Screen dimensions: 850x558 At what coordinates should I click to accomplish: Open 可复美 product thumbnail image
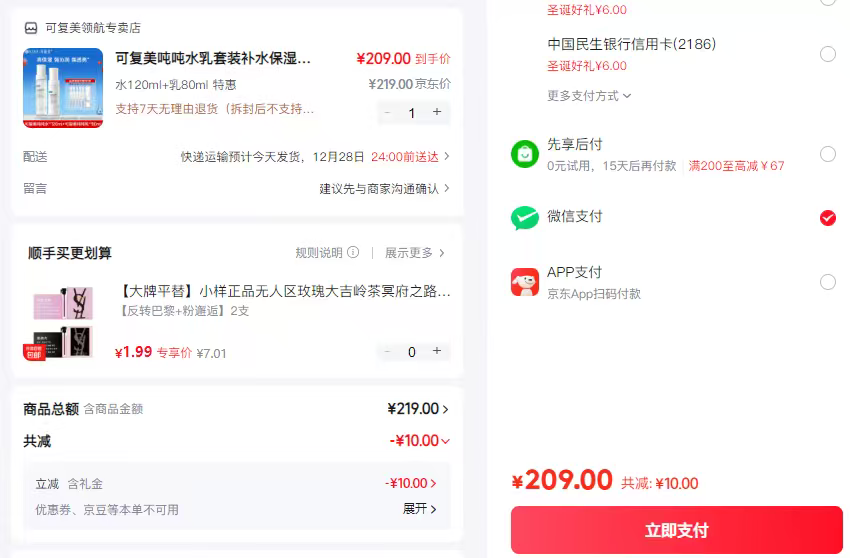tap(63, 88)
